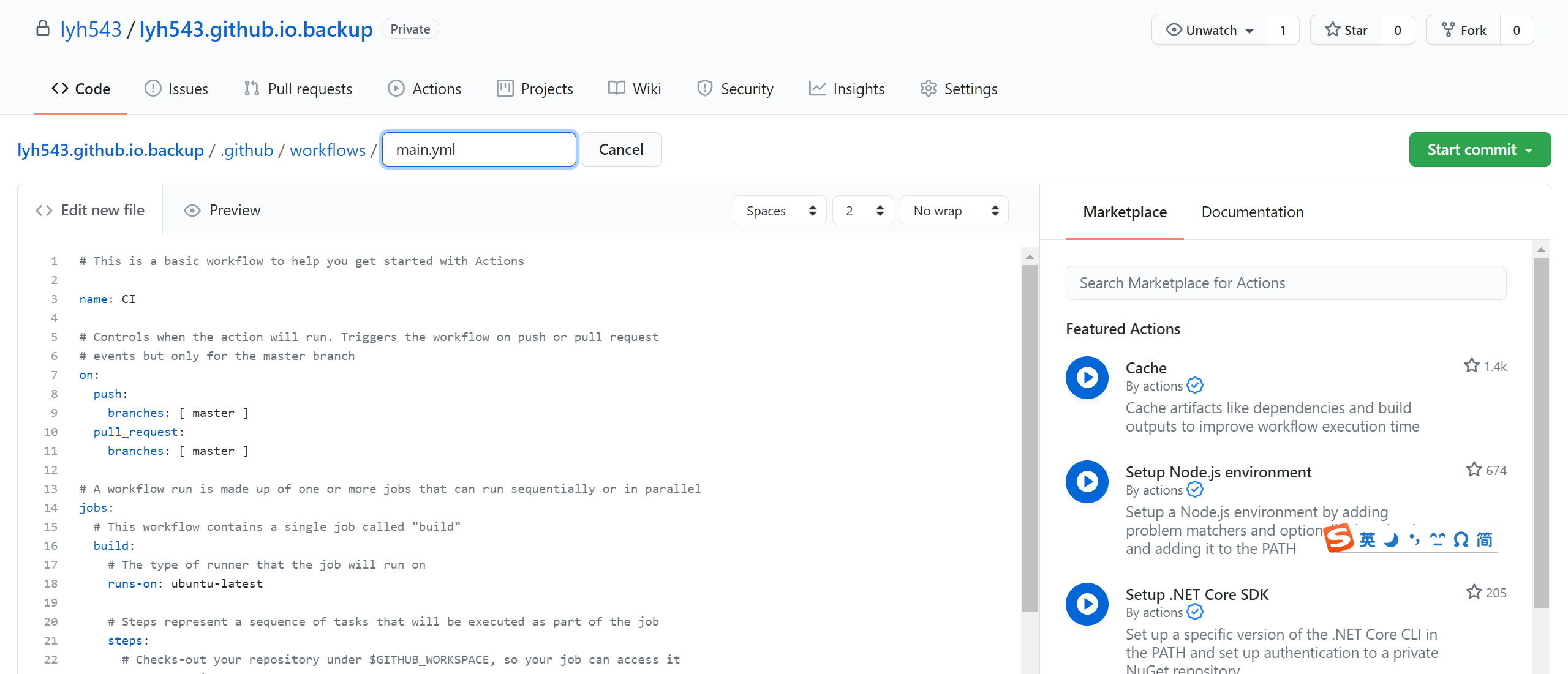Click the Sogou input method S logo
The image size is (1568, 674).
(x=1339, y=539)
